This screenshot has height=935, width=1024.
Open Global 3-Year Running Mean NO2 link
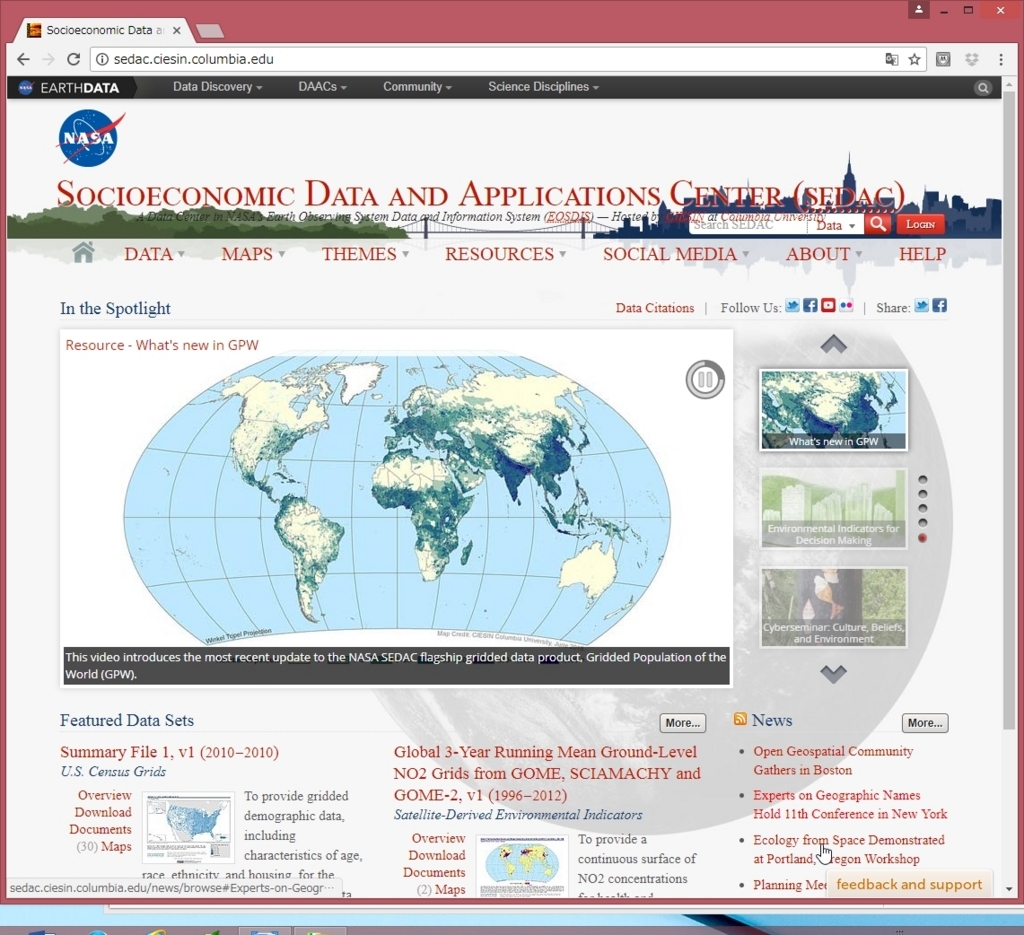(547, 773)
